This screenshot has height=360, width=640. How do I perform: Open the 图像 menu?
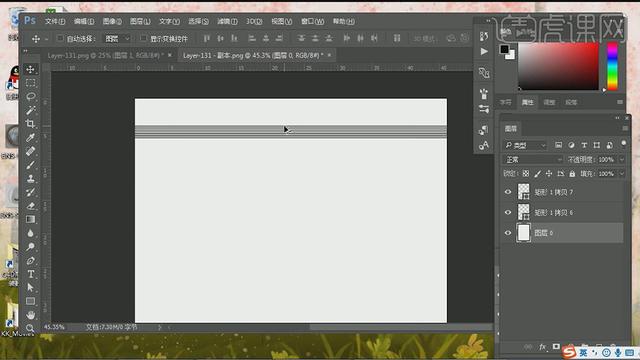(112, 21)
